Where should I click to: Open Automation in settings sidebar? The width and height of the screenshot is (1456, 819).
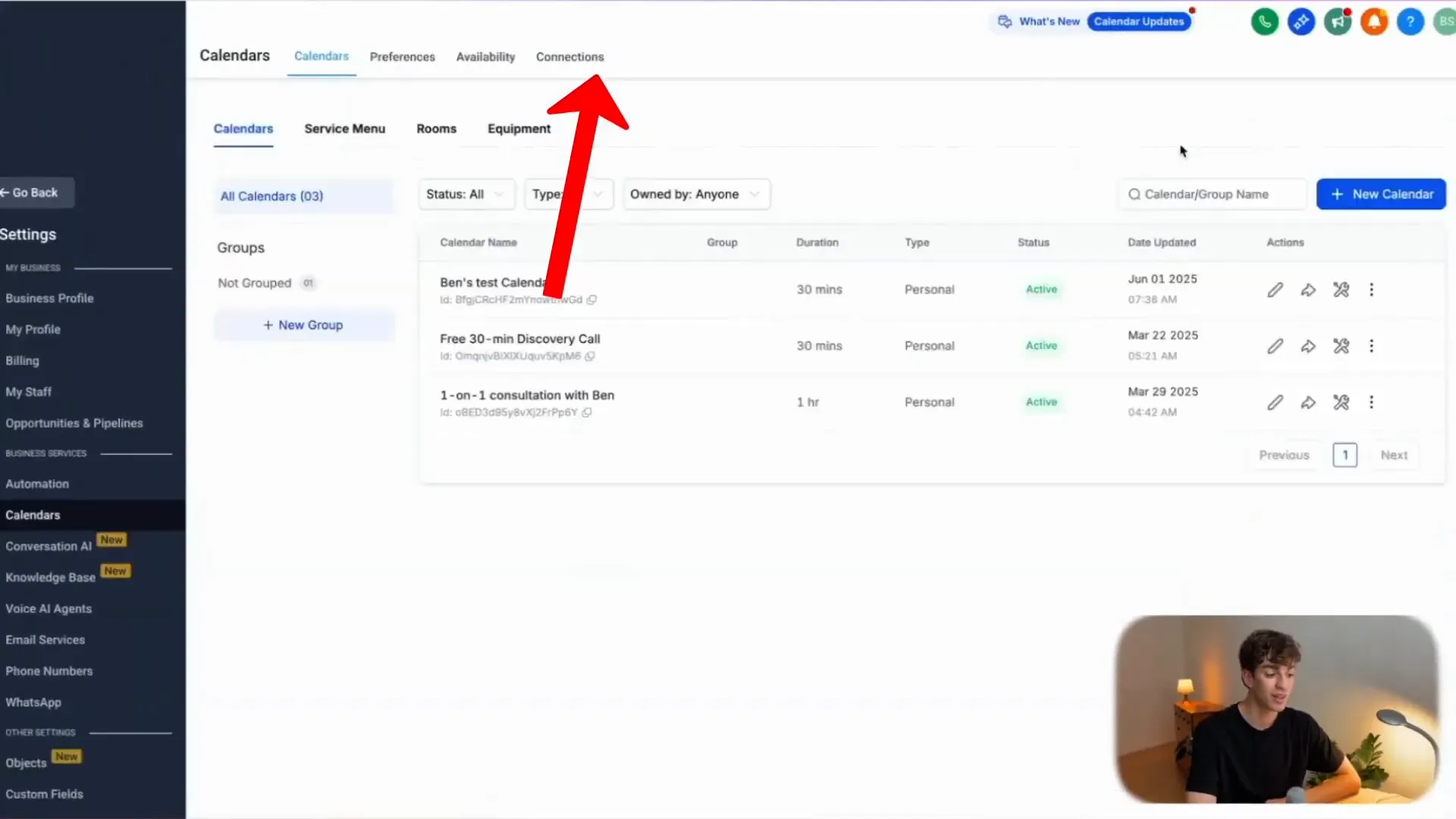pyautogui.click(x=36, y=484)
